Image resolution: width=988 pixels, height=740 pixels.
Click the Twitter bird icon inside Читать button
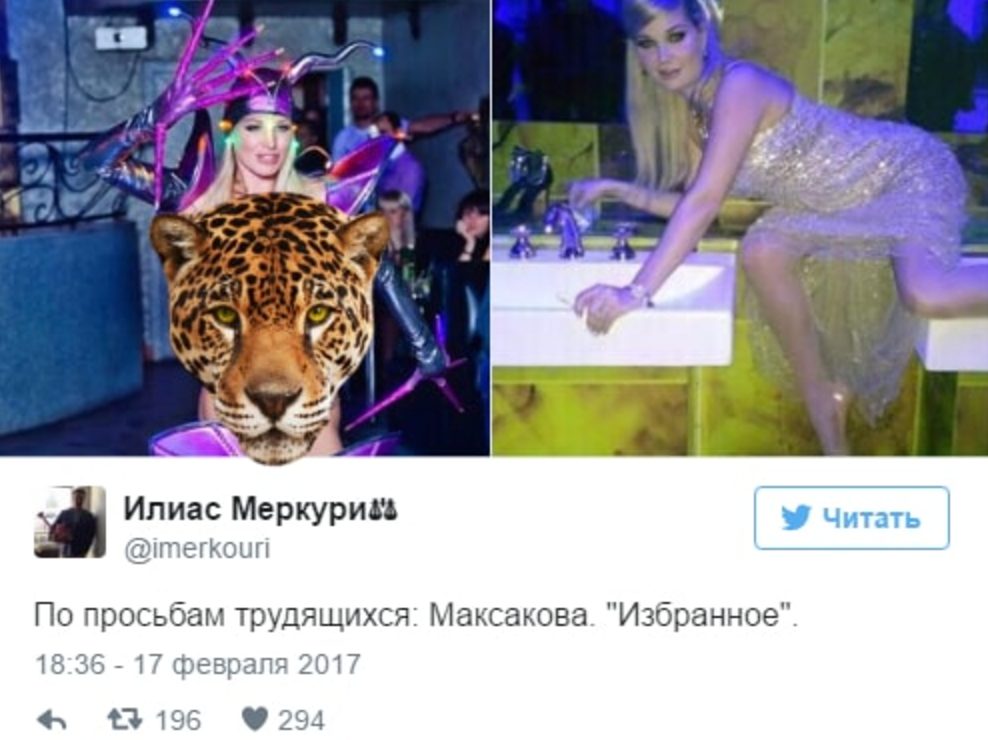pos(797,517)
